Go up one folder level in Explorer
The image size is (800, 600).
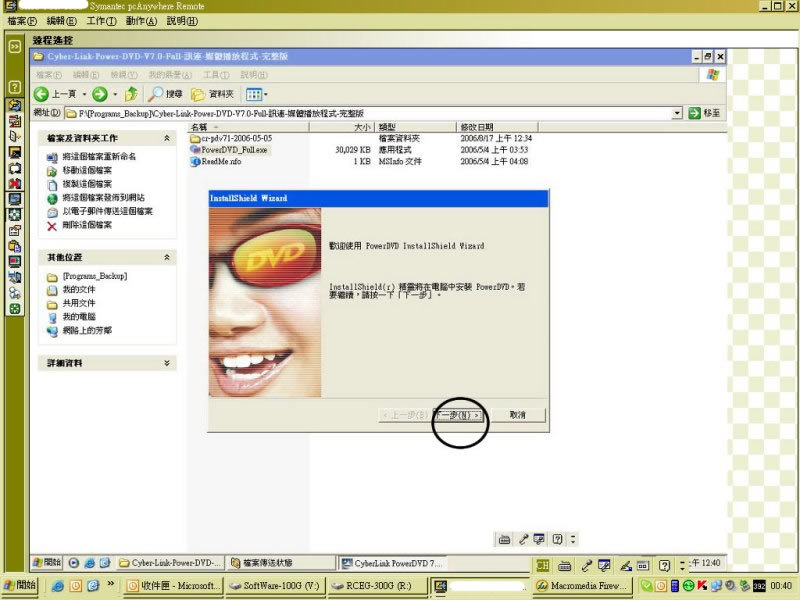point(132,94)
